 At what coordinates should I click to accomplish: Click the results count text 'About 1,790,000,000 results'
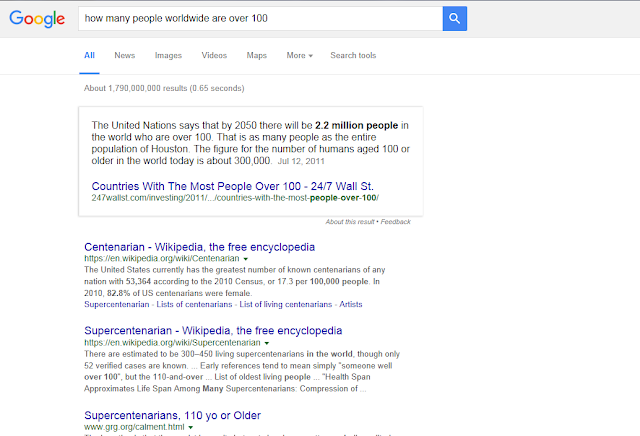coord(136,88)
